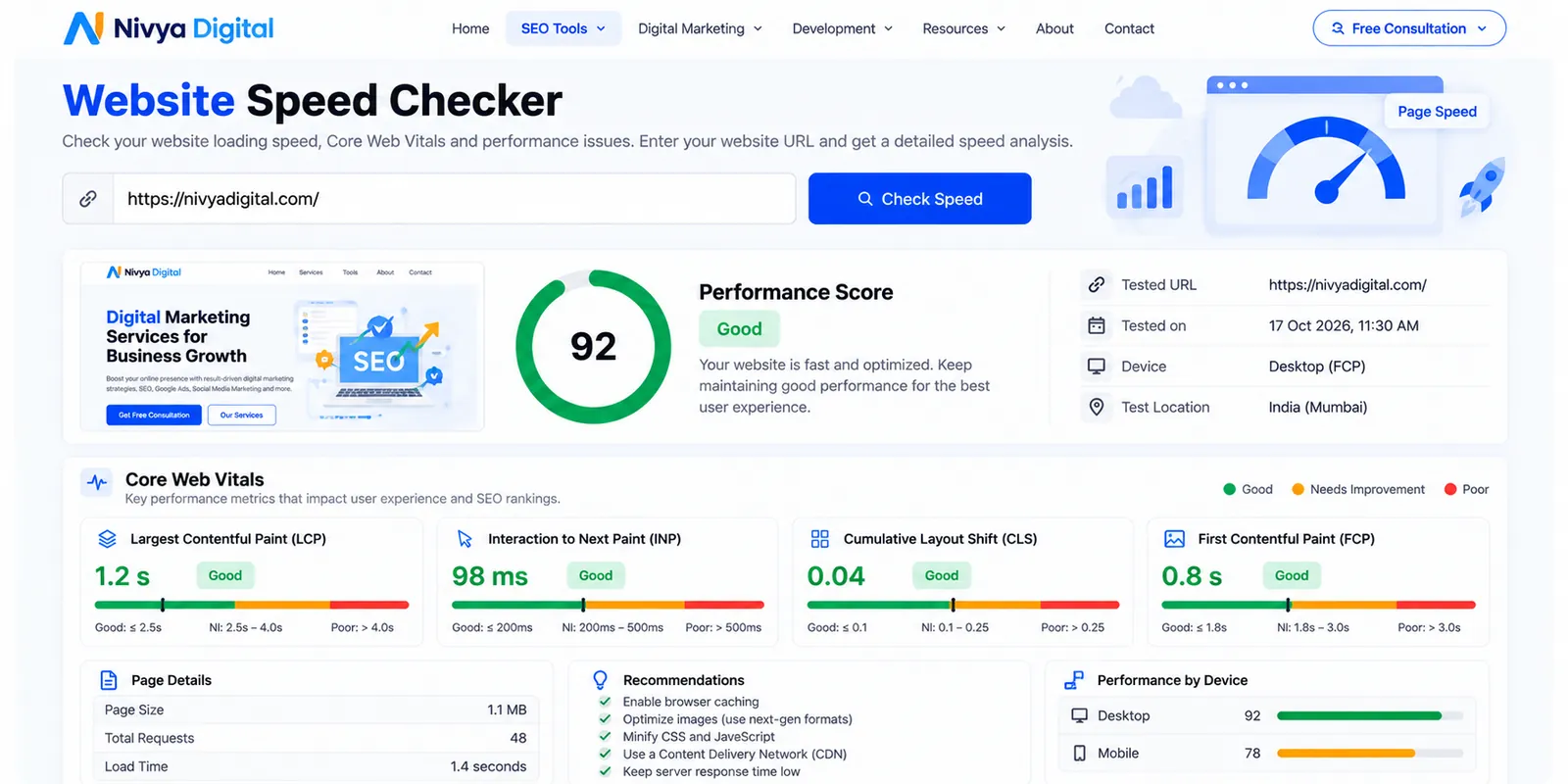Viewport: 1568px width, 784px height.
Task: Click the Desktop monitor icon in device list
Action: 1079,715
